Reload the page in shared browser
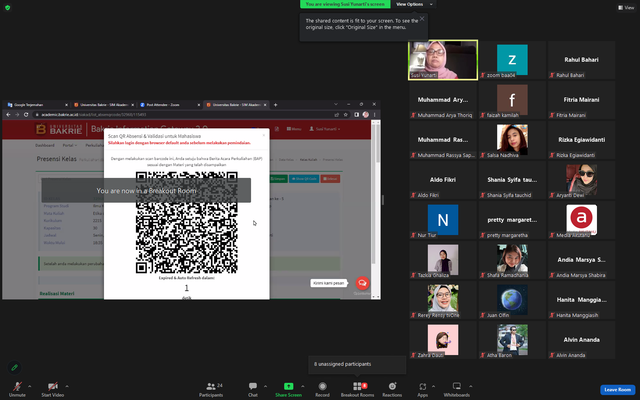The height and width of the screenshot is (400, 640). pyautogui.click(x=26, y=115)
